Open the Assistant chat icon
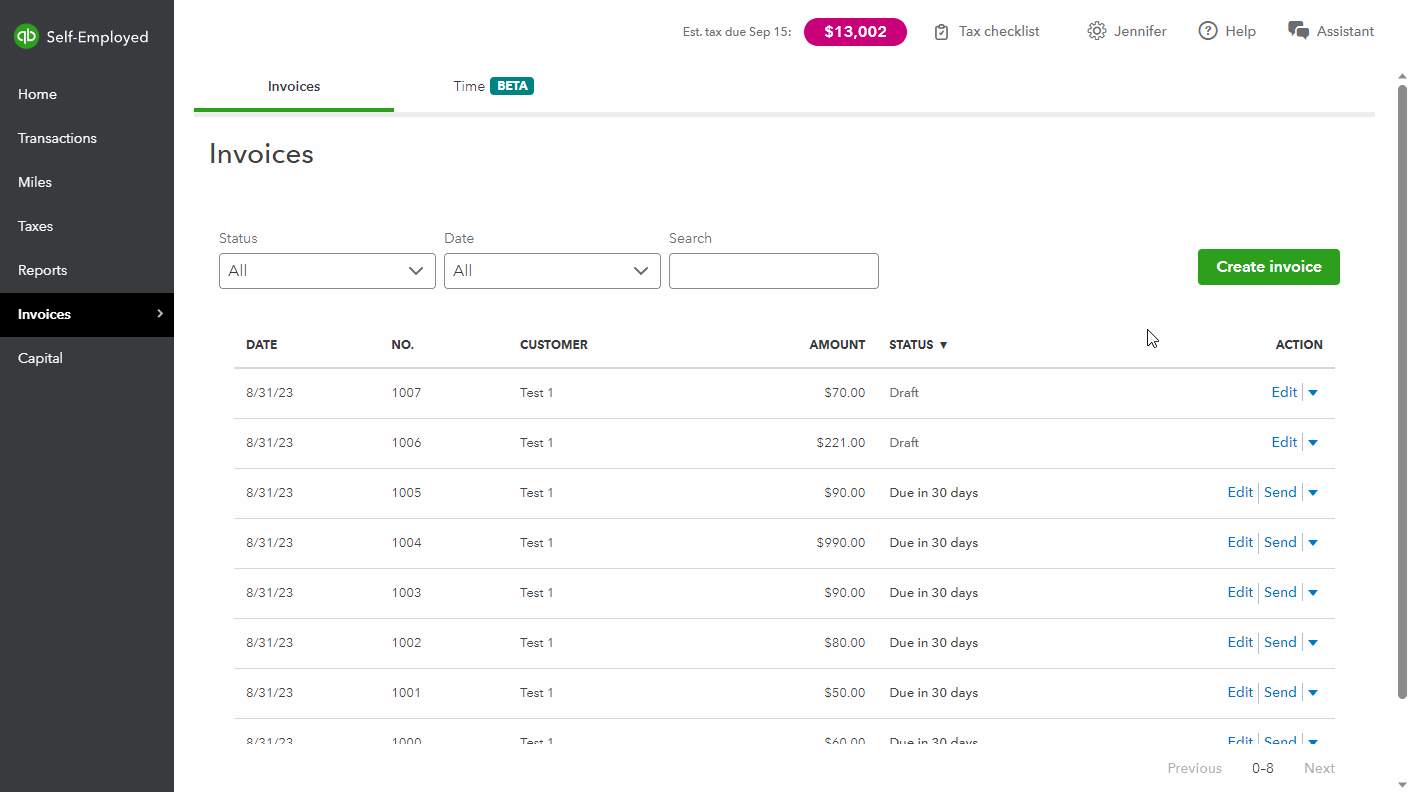 pyautogui.click(x=1299, y=31)
